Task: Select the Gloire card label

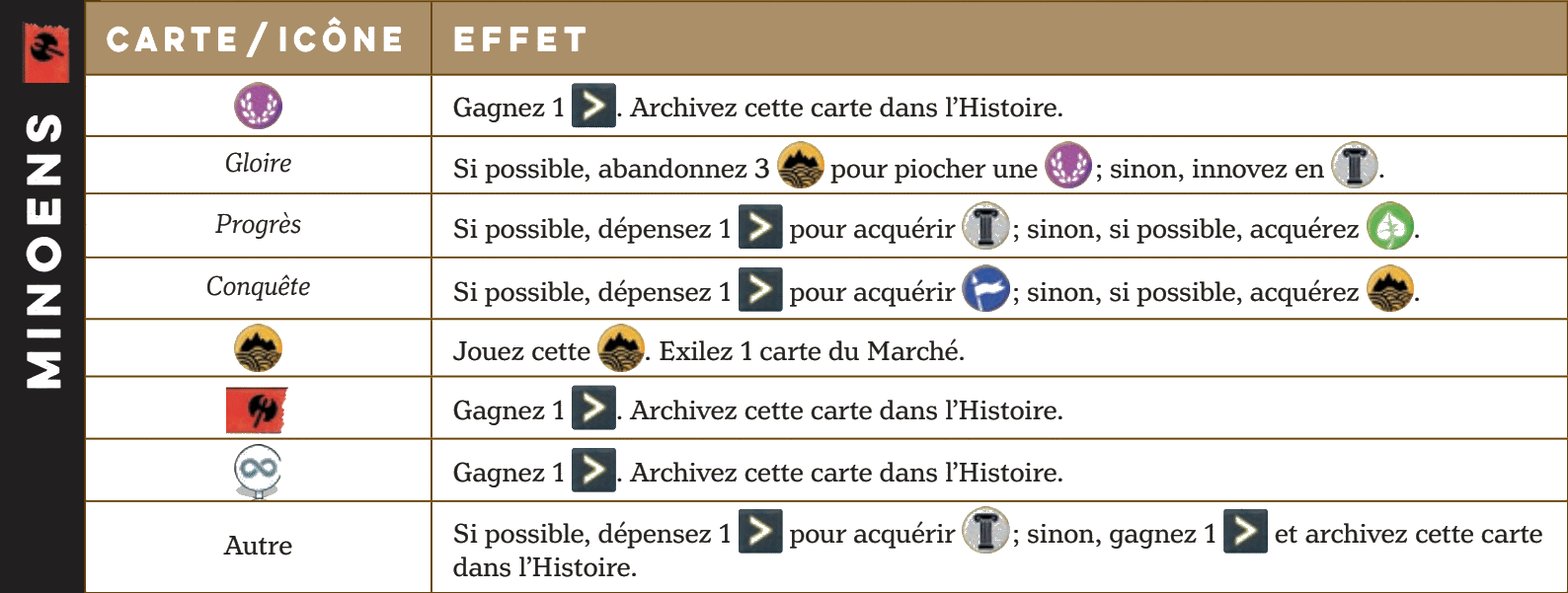Action: click(258, 164)
